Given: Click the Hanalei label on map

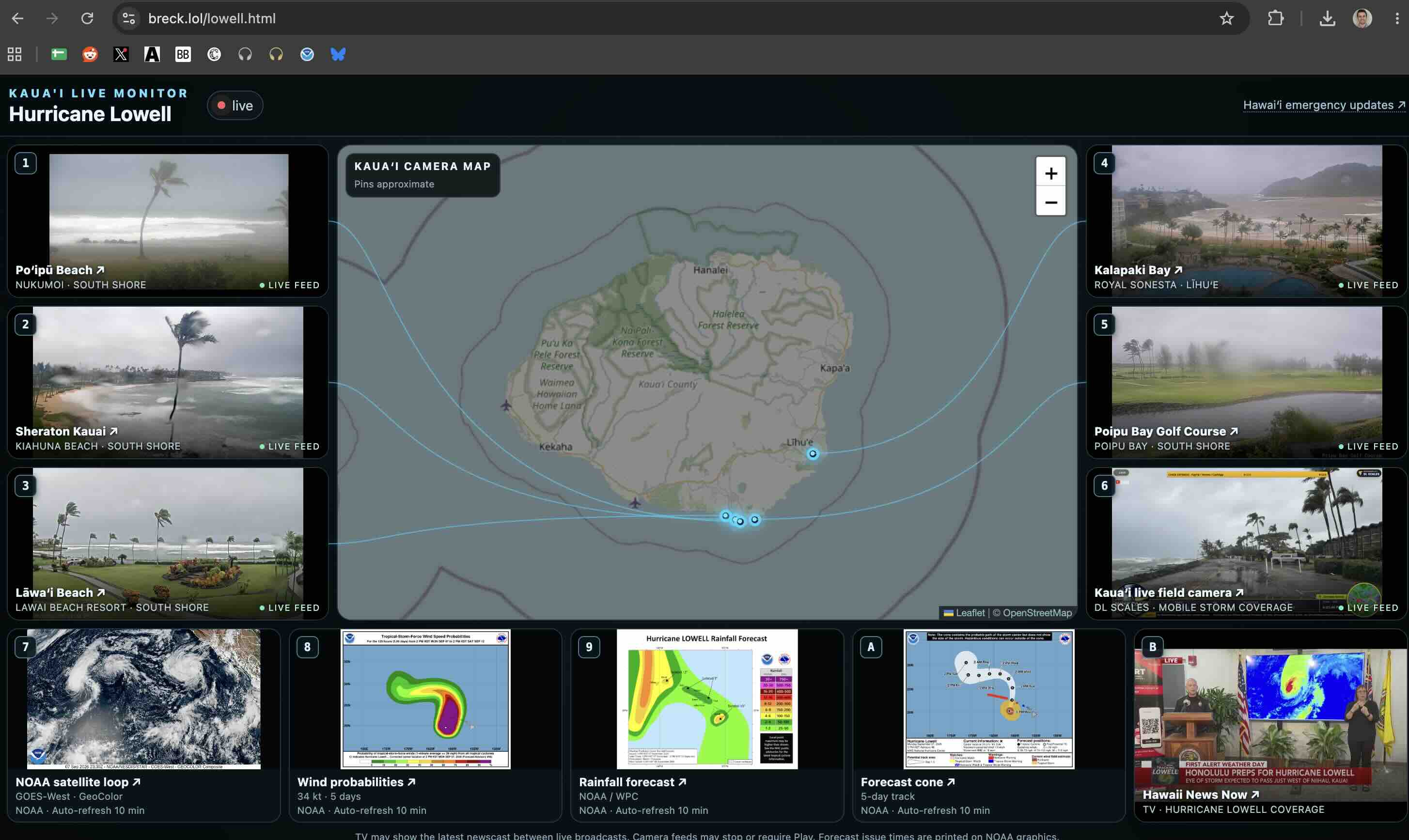Looking at the screenshot, I should [x=710, y=270].
